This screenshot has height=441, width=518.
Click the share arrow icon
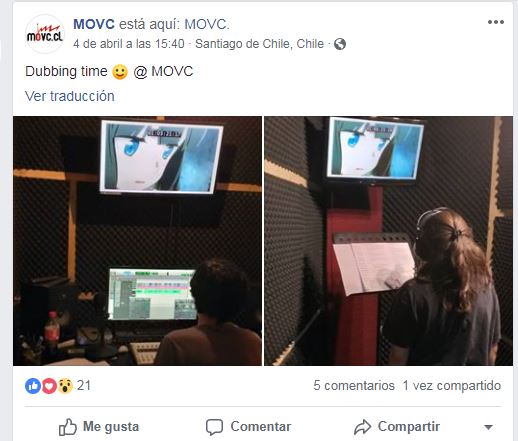coord(362,427)
